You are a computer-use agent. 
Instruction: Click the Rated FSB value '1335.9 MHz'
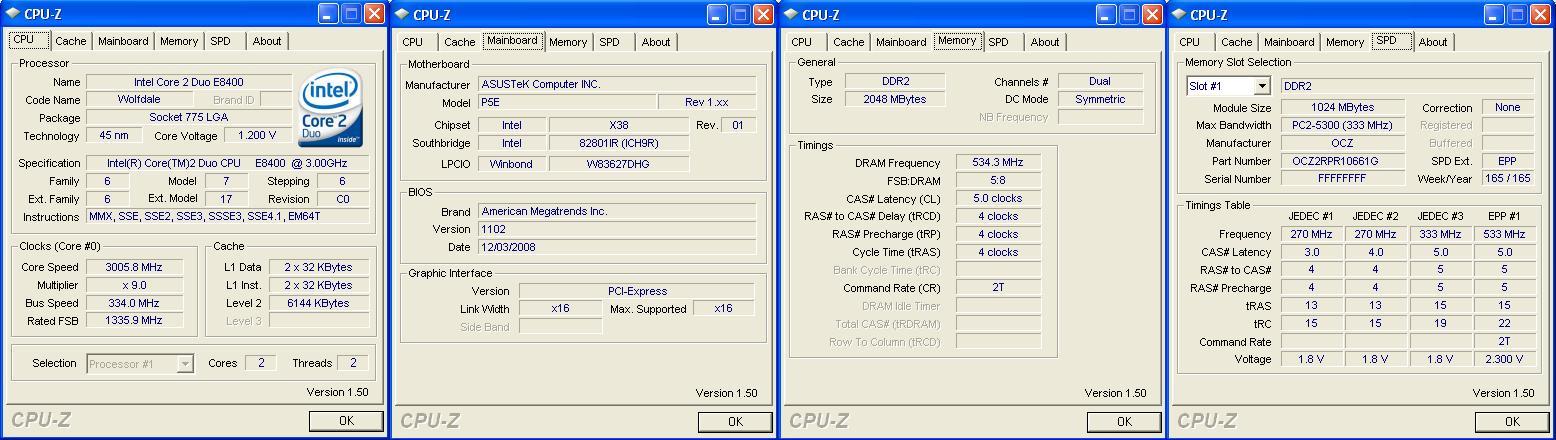(x=134, y=320)
